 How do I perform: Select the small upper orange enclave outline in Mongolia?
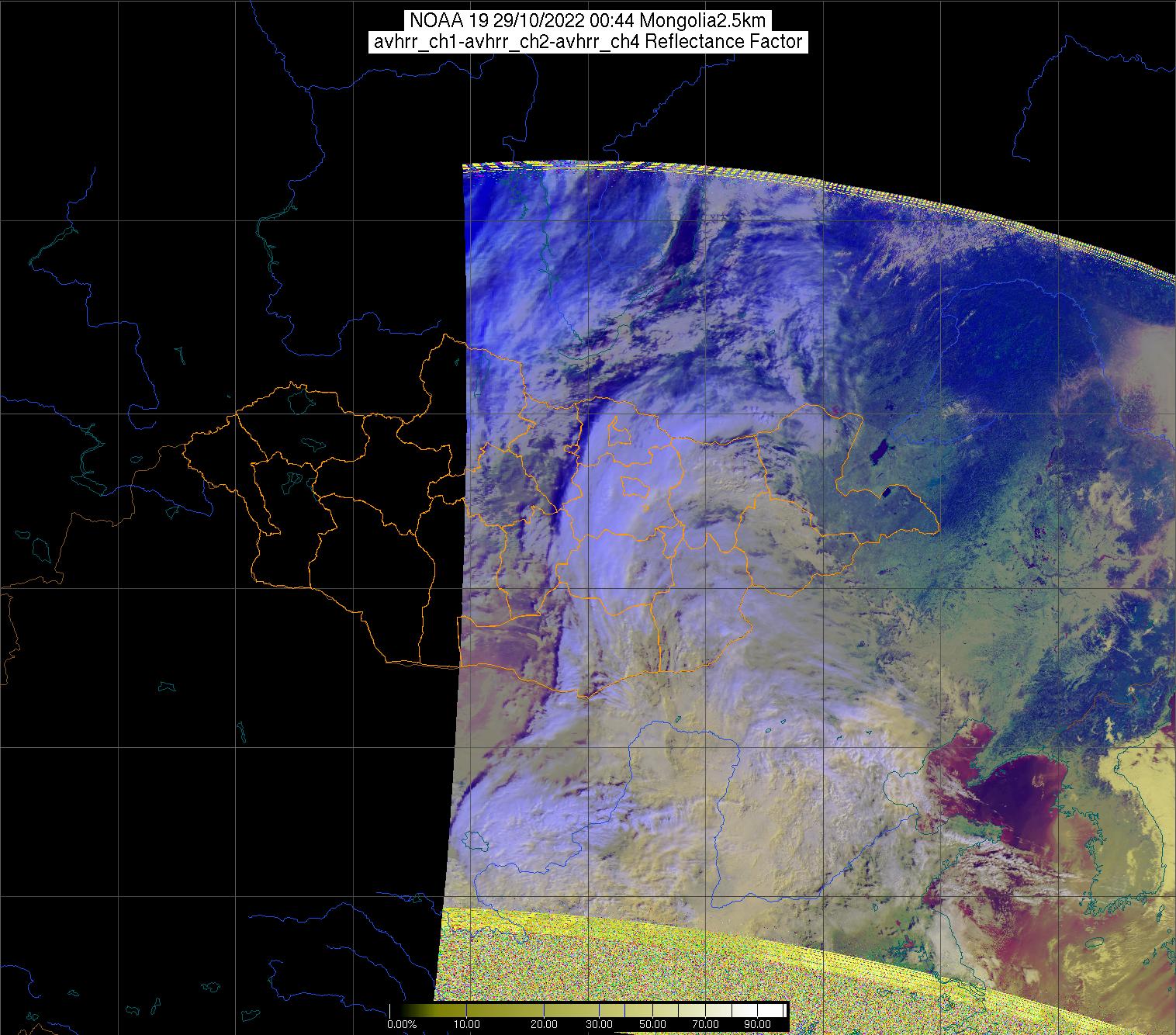point(619,431)
